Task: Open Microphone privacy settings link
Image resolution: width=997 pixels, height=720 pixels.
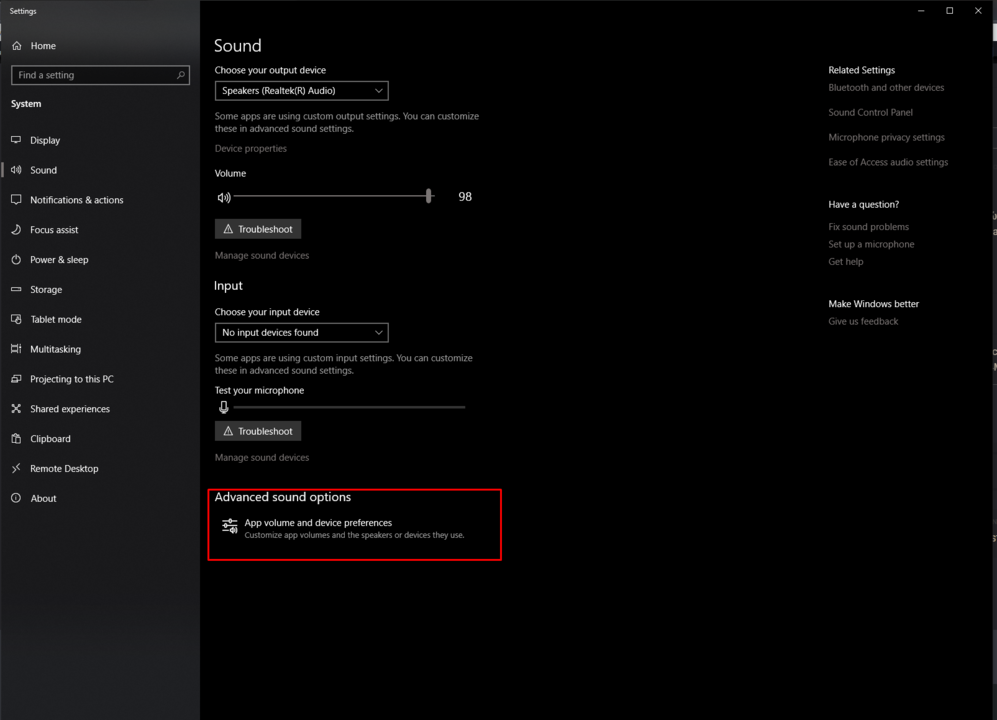Action: click(886, 137)
